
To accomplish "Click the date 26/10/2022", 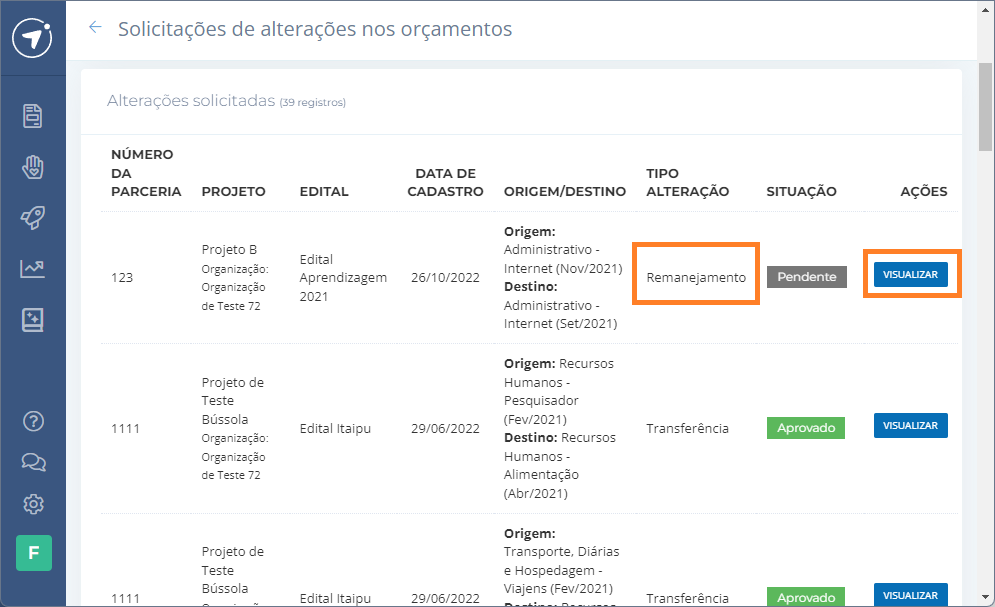I will click(445, 277).
